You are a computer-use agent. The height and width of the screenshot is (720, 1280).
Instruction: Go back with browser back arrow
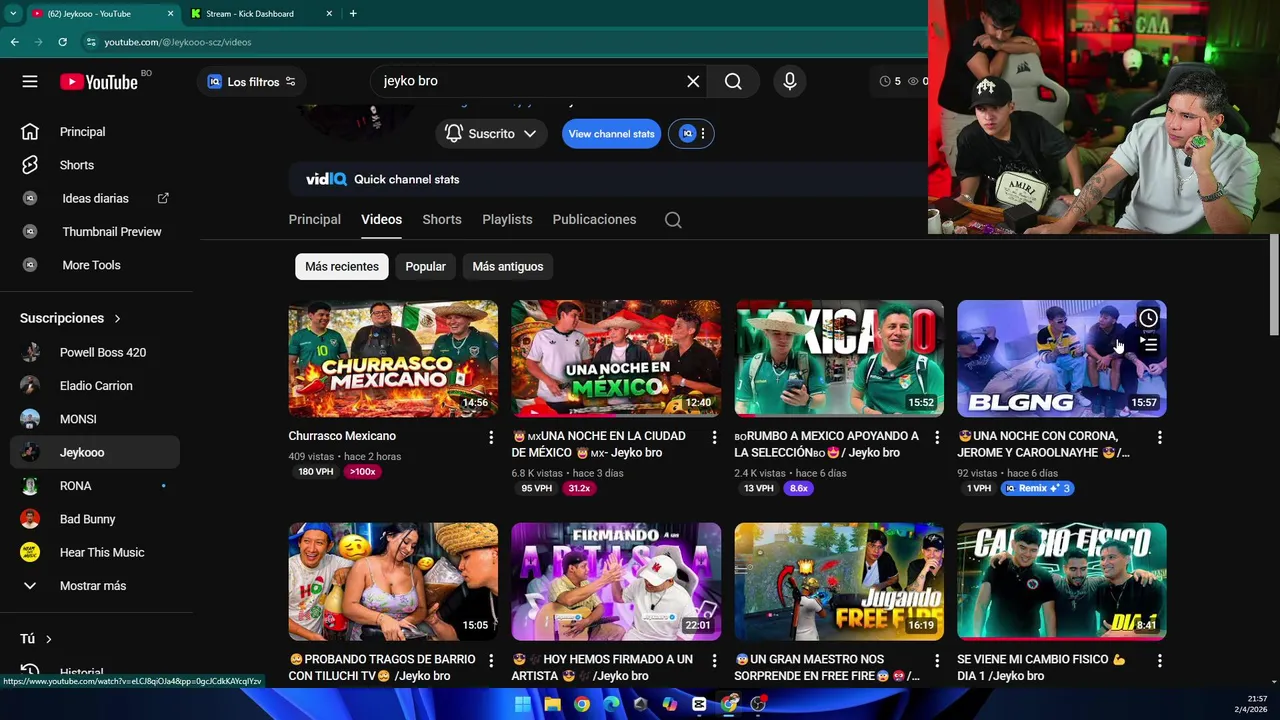tap(14, 42)
